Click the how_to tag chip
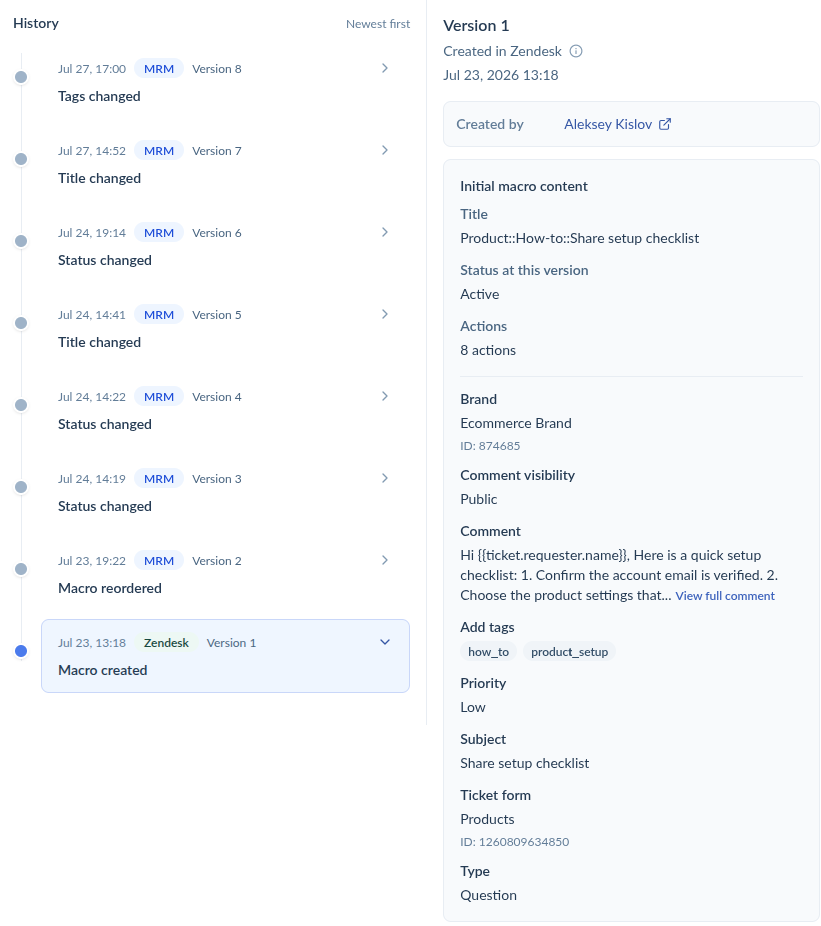821x926 pixels. [488, 652]
